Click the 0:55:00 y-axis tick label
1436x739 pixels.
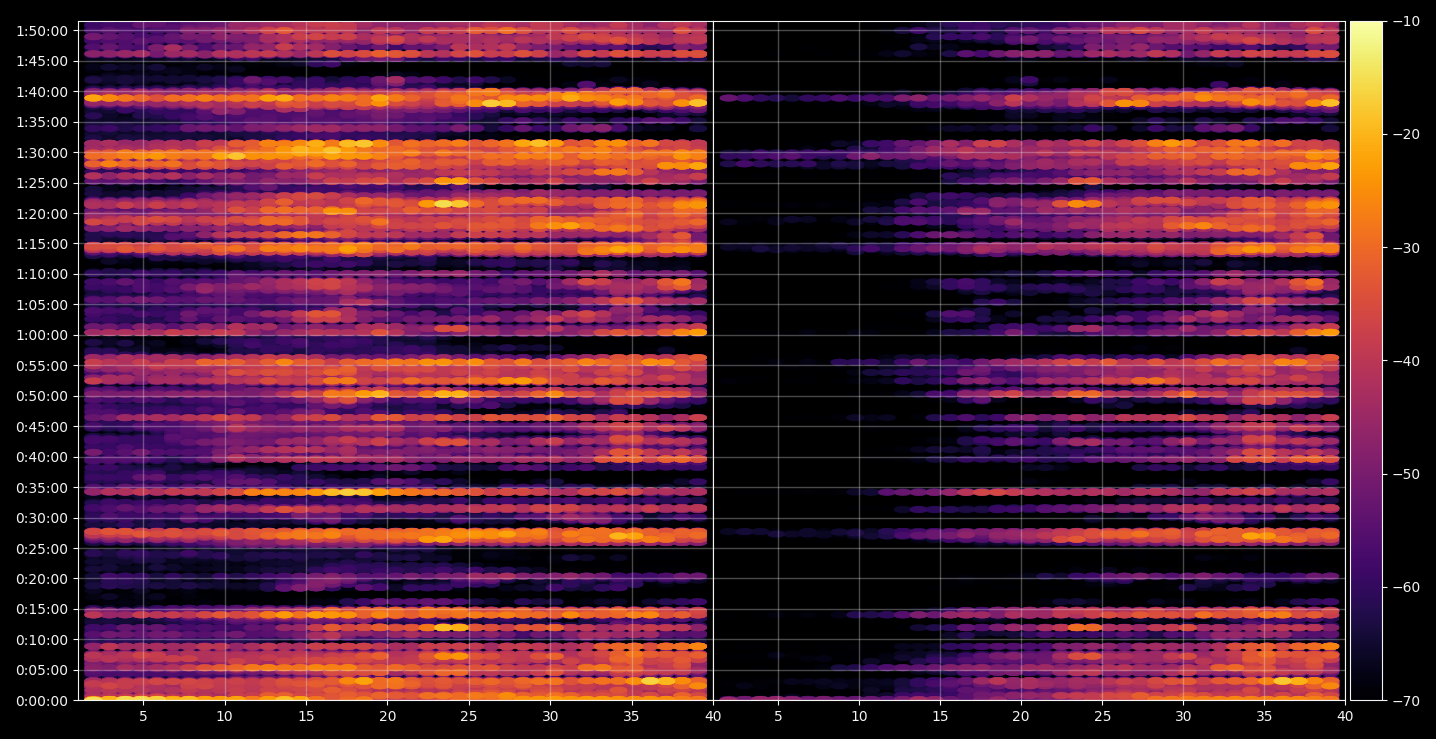point(42,366)
